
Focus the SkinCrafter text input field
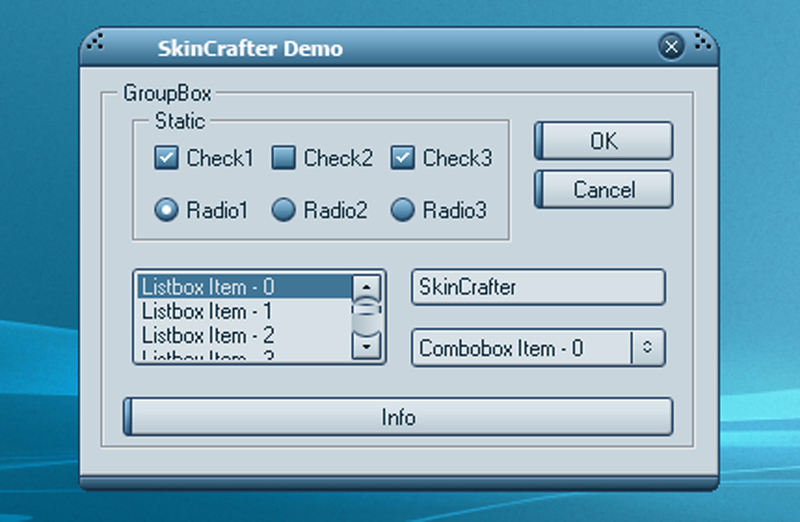tap(538, 287)
